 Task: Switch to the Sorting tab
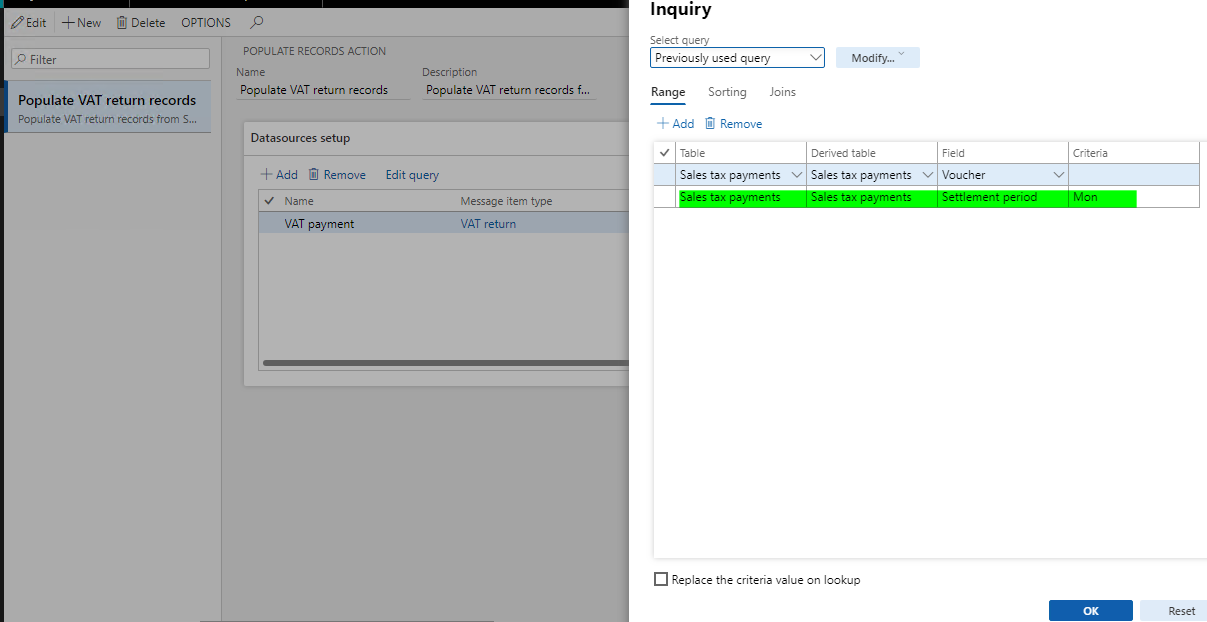(727, 92)
